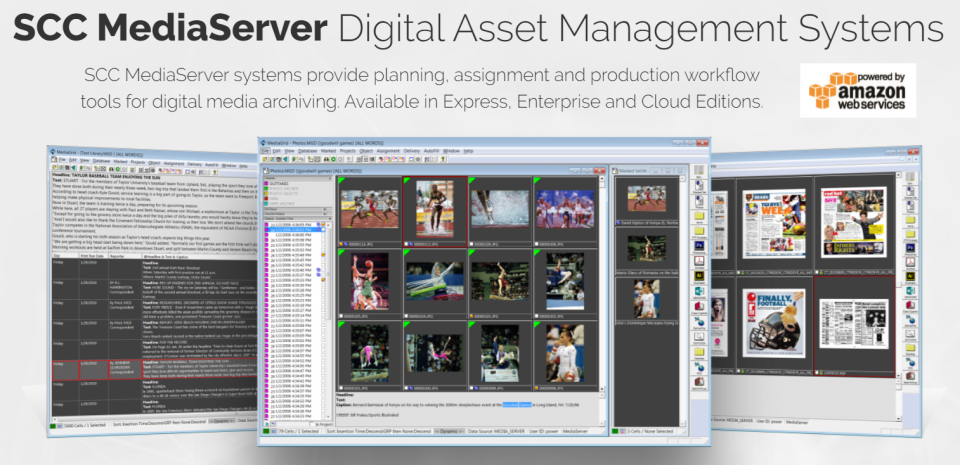Tick checkbox below selected steeplechase athlete photo
960x465 pixels.
pos(407,244)
